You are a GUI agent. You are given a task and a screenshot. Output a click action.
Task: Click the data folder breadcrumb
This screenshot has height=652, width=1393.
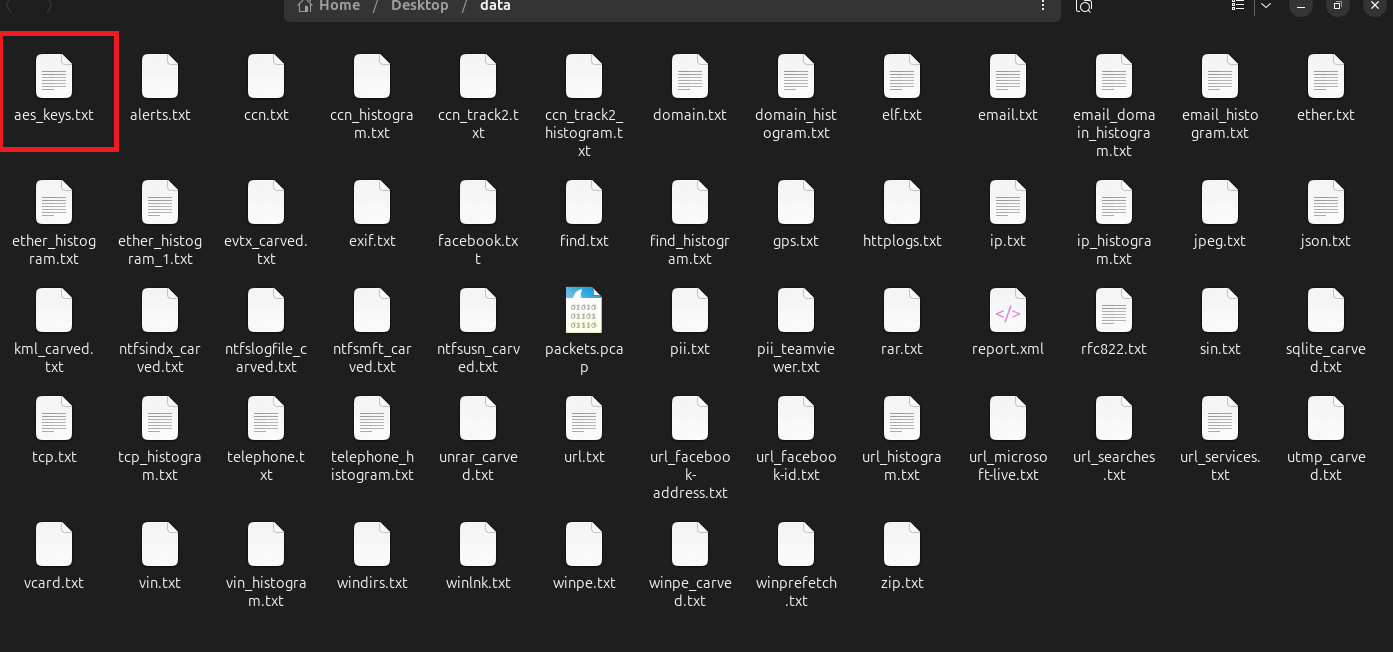(495, 6)
